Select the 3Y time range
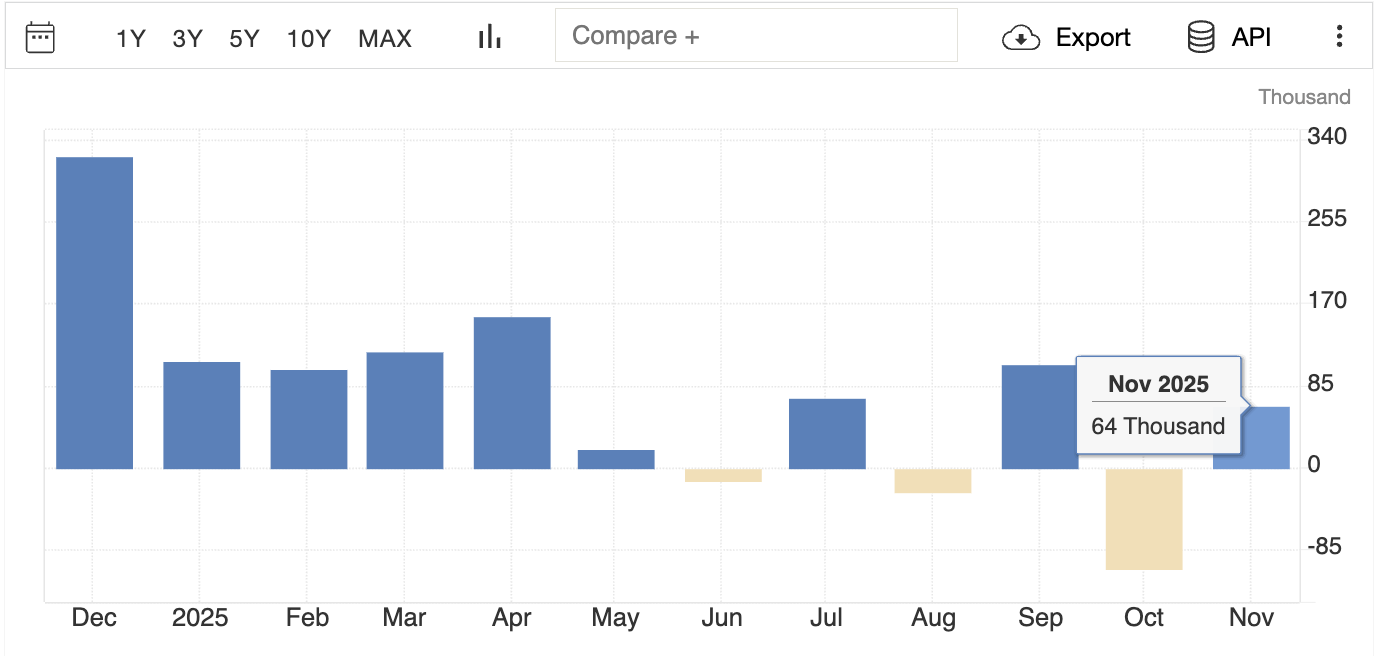 click(186, 38)
